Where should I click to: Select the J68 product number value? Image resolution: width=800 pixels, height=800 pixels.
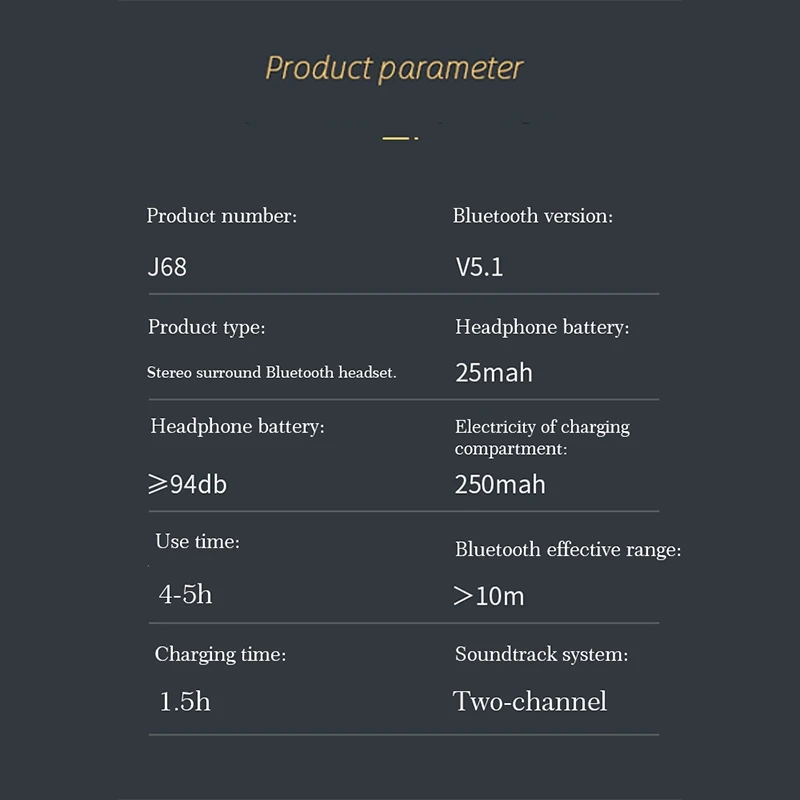167,268
